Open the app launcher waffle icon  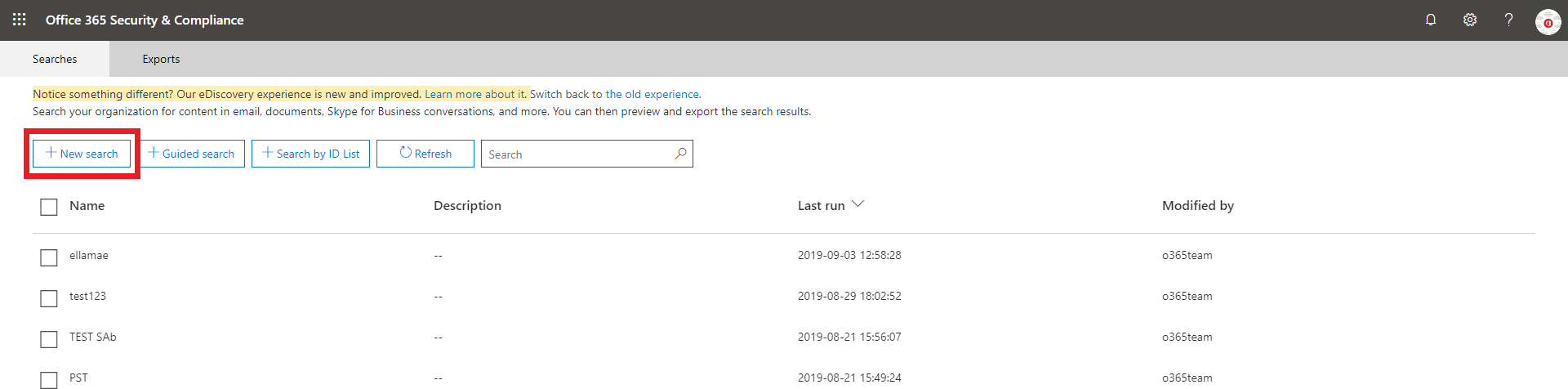click(x=20, y=20)
